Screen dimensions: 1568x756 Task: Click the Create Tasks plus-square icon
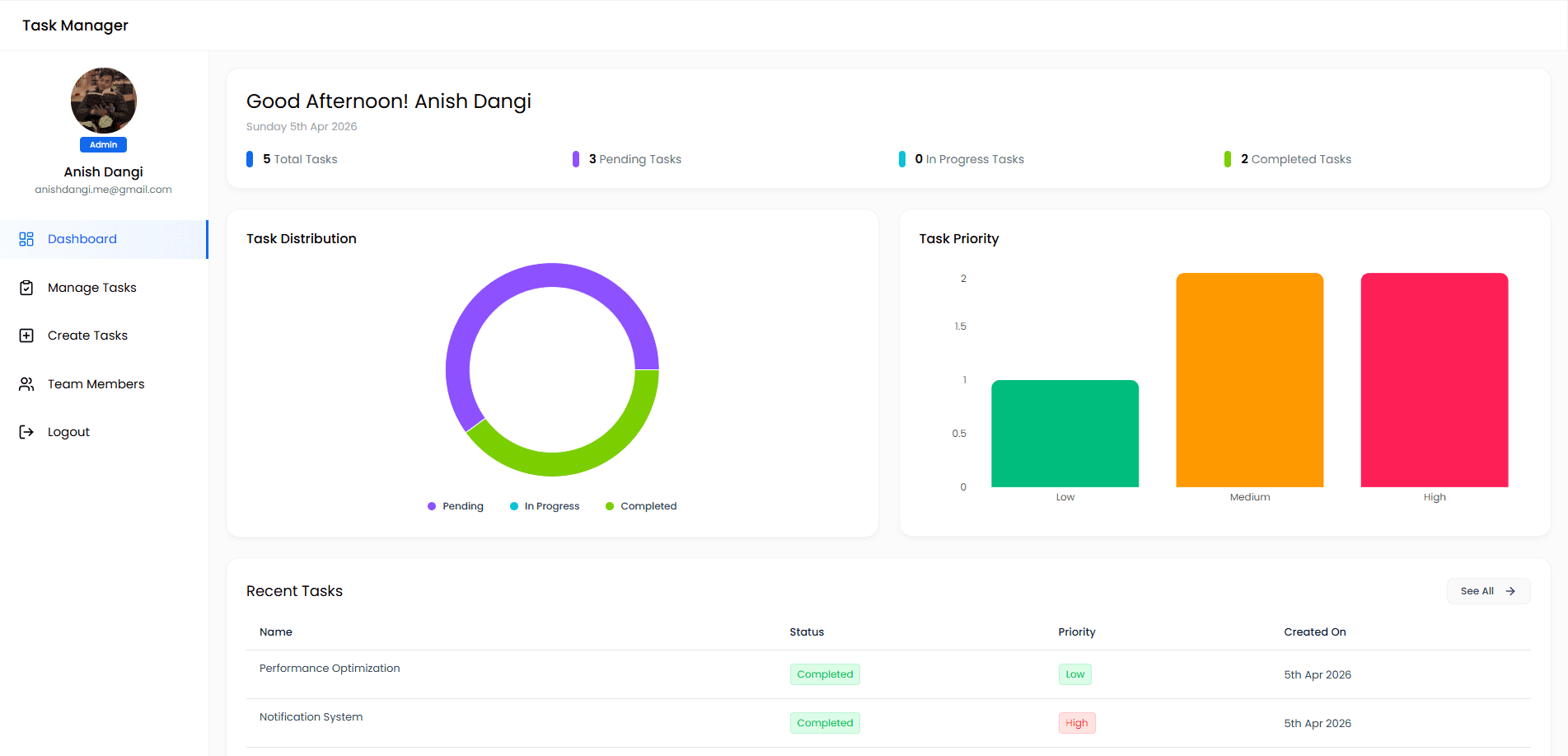pyautogui.click(x=26, y=336)
